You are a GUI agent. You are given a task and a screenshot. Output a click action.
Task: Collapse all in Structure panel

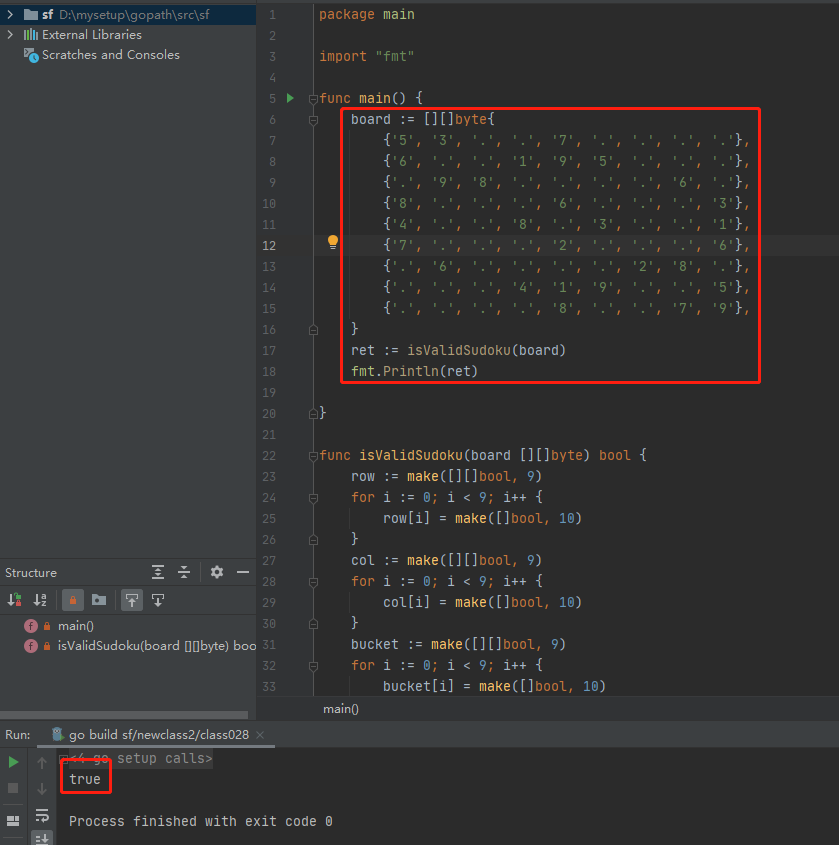point(184,572)
